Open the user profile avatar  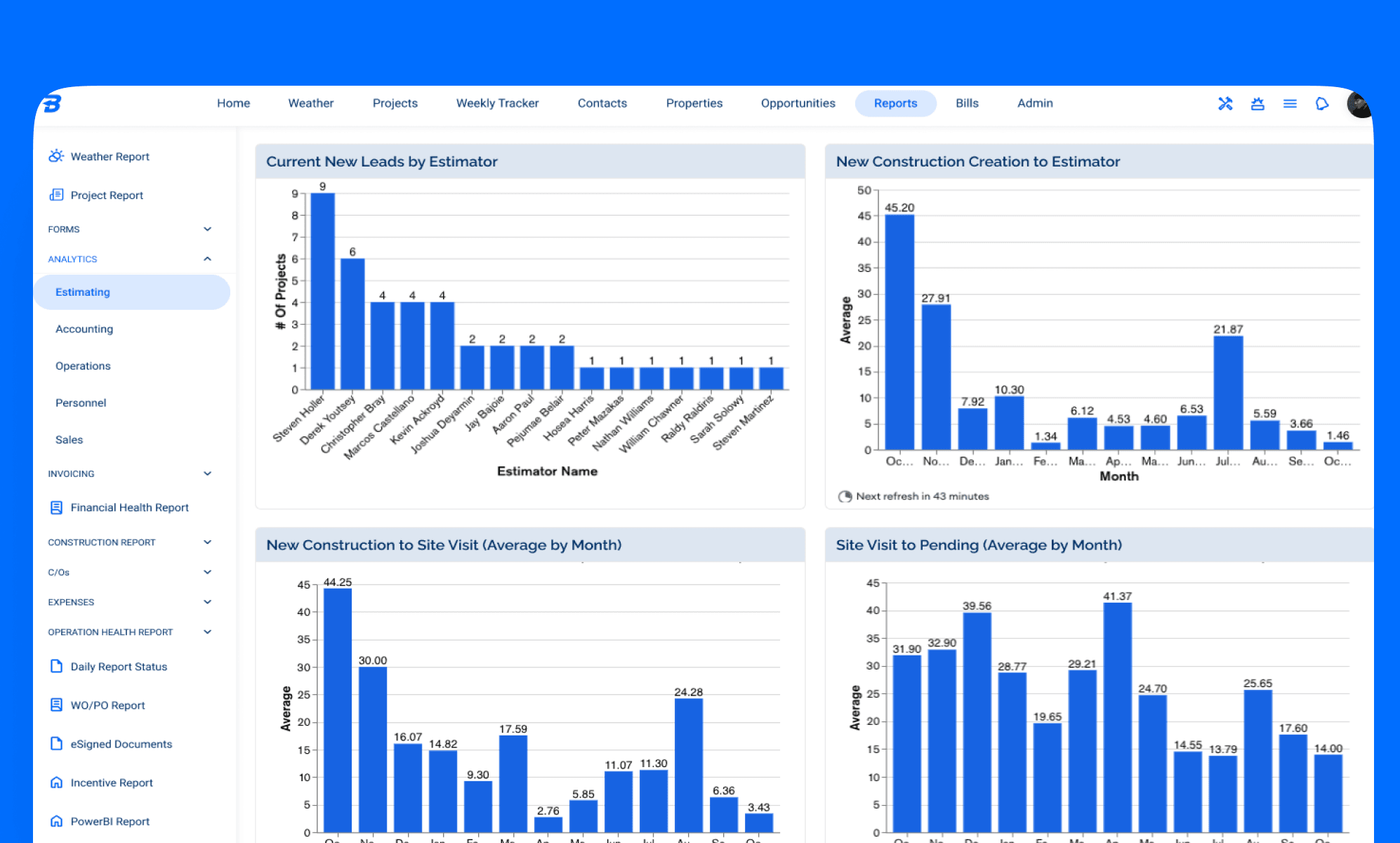[x=1359, y=104]
